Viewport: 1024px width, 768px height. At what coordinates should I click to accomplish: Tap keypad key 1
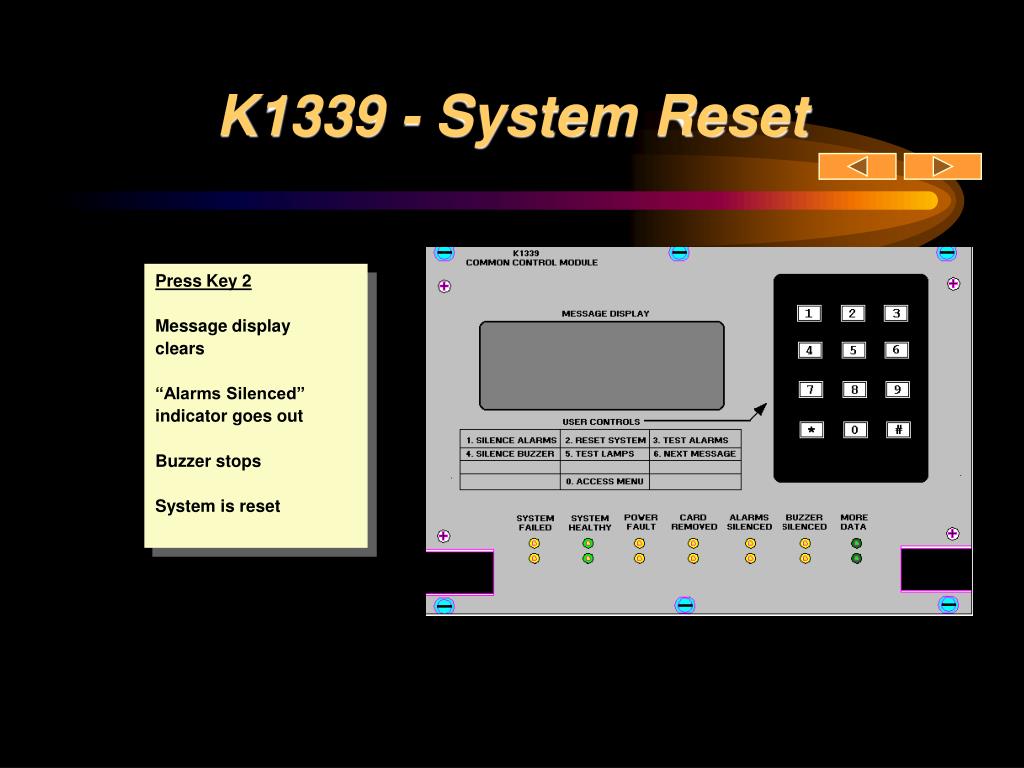tap(808, 313)
